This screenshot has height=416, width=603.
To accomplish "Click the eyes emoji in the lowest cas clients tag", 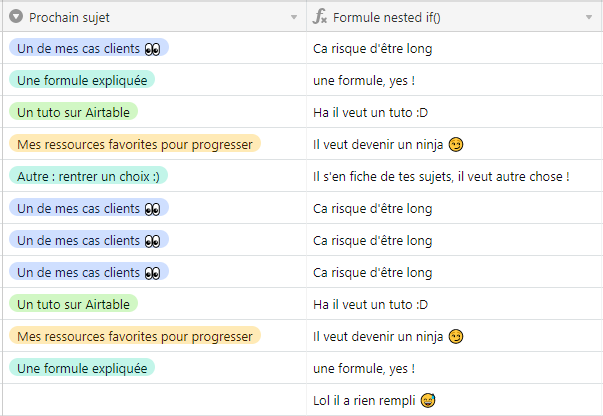I will 152,272.
